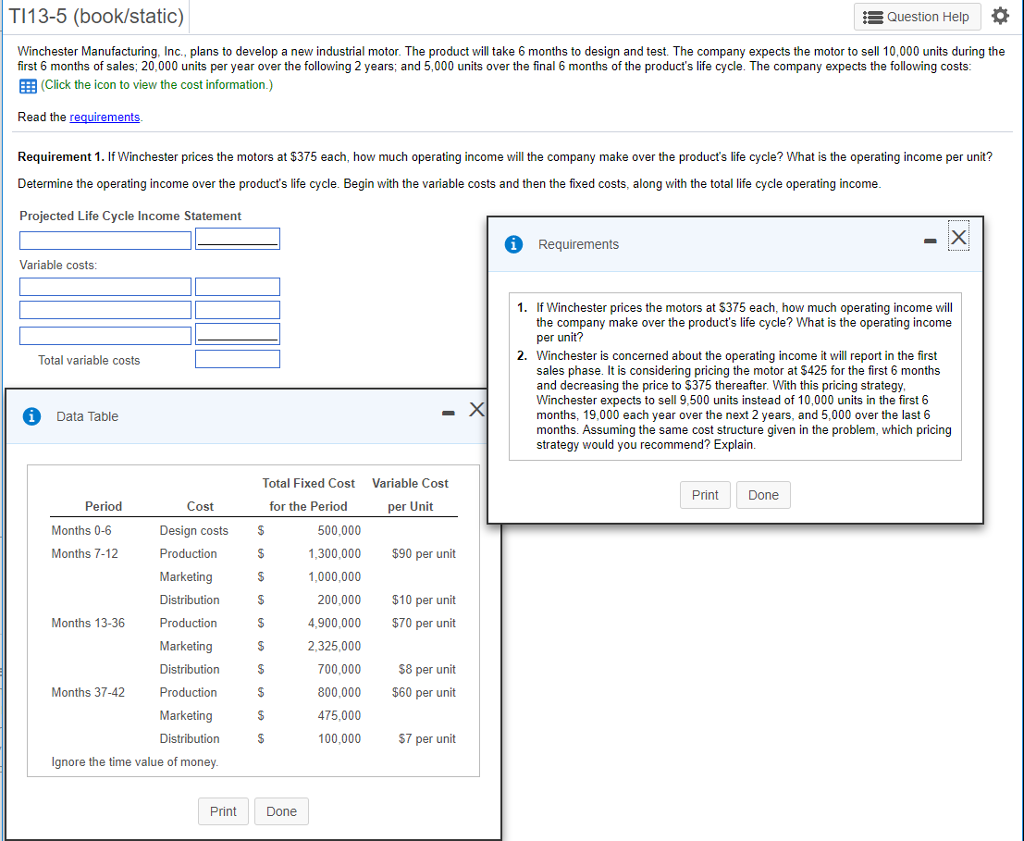The width and height of the screenshot is (1024, 841).
Task: Click the second variable cost amount field
Action: click(237, 310)
